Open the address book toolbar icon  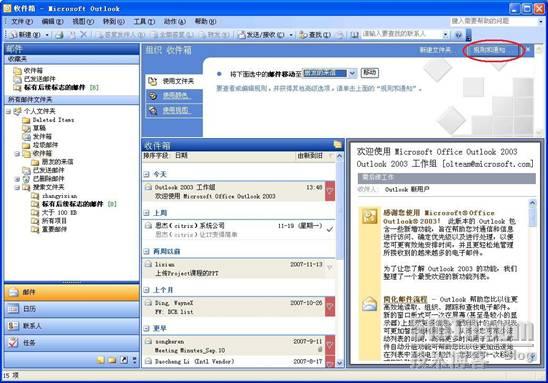[354, 35]
